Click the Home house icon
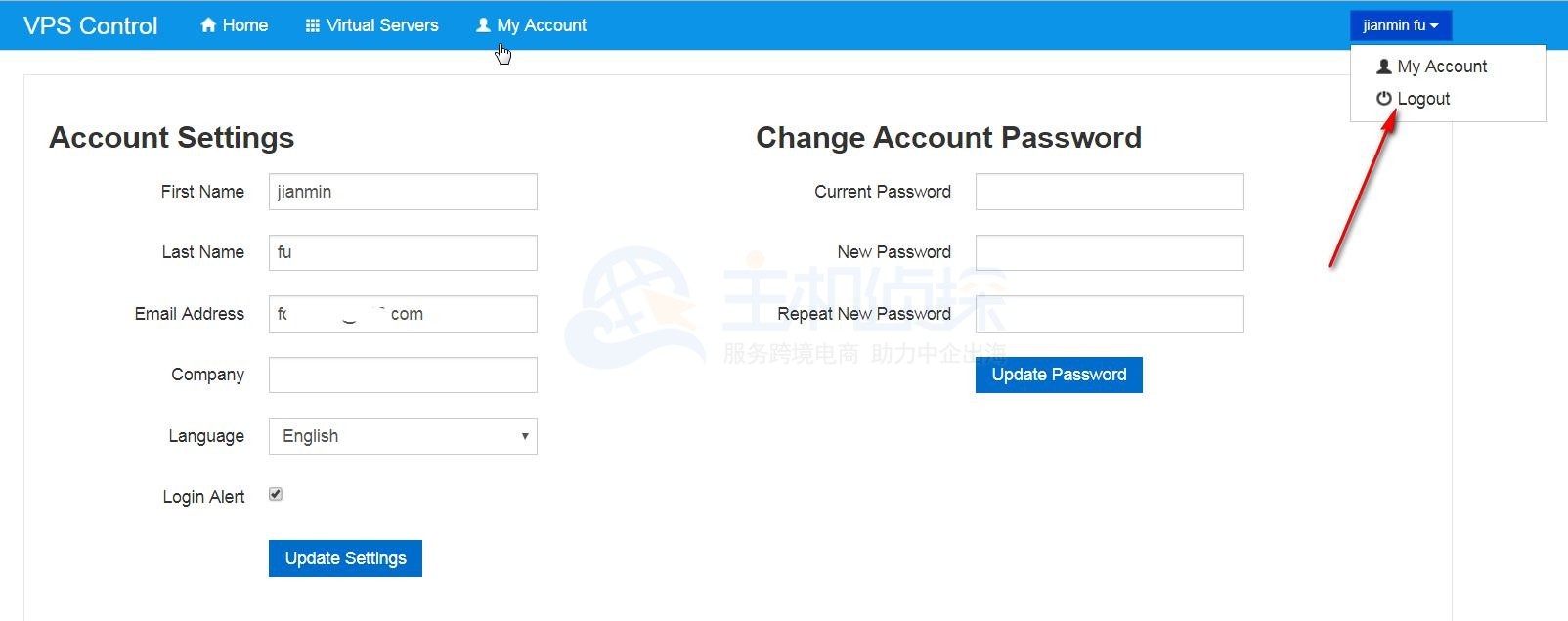 coord(208,25)
